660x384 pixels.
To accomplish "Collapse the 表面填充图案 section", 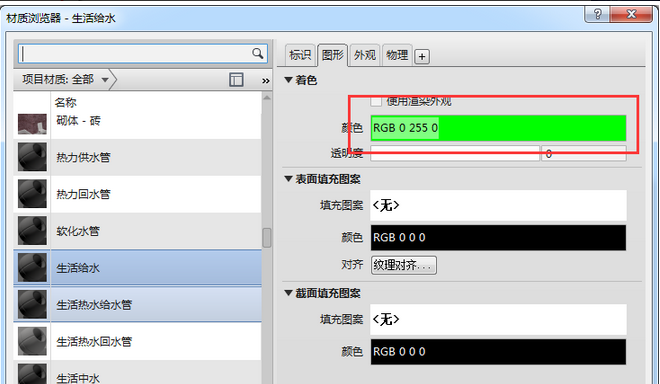I will coord(288,179).
